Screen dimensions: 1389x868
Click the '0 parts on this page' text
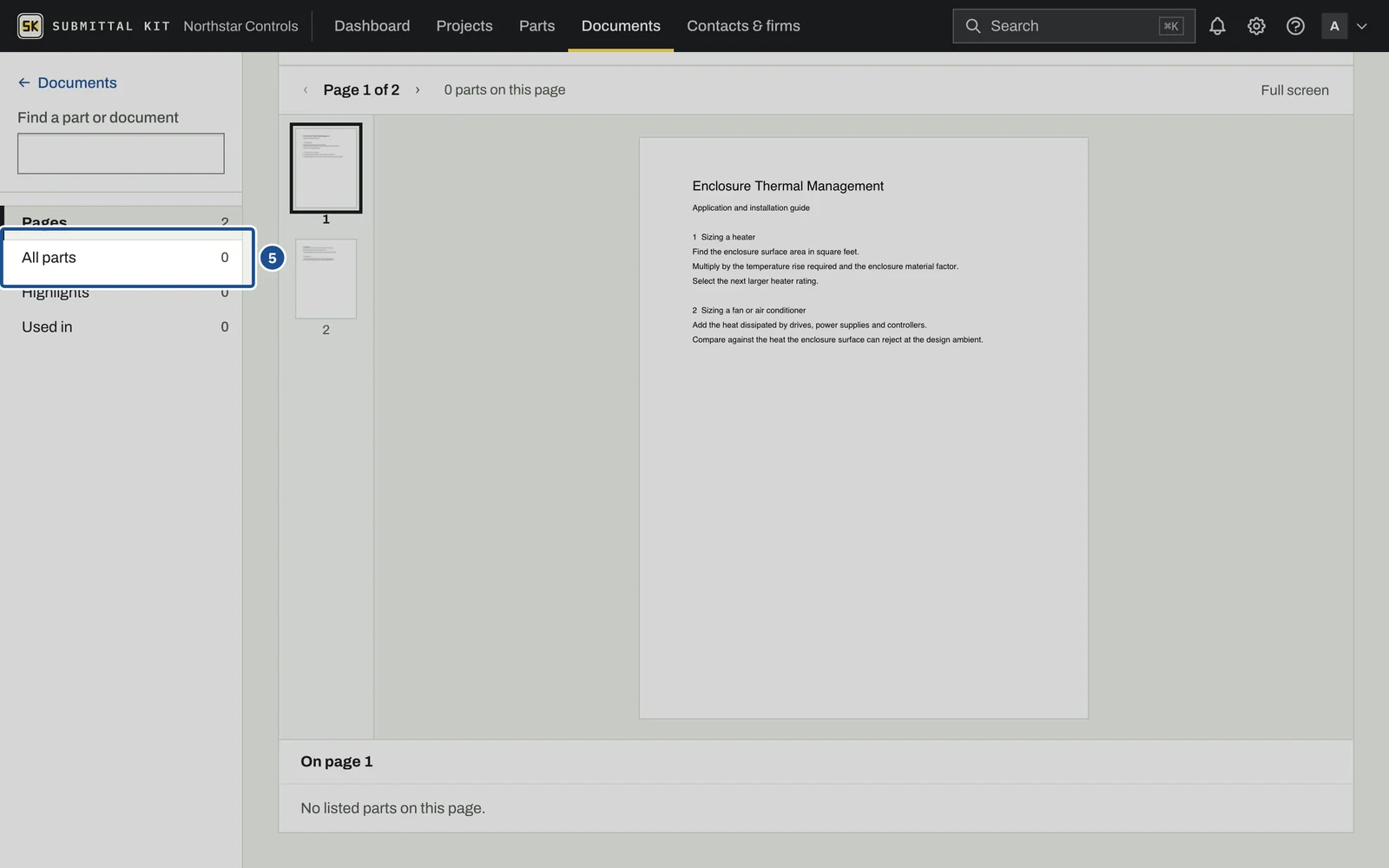[x=504, y=89]
